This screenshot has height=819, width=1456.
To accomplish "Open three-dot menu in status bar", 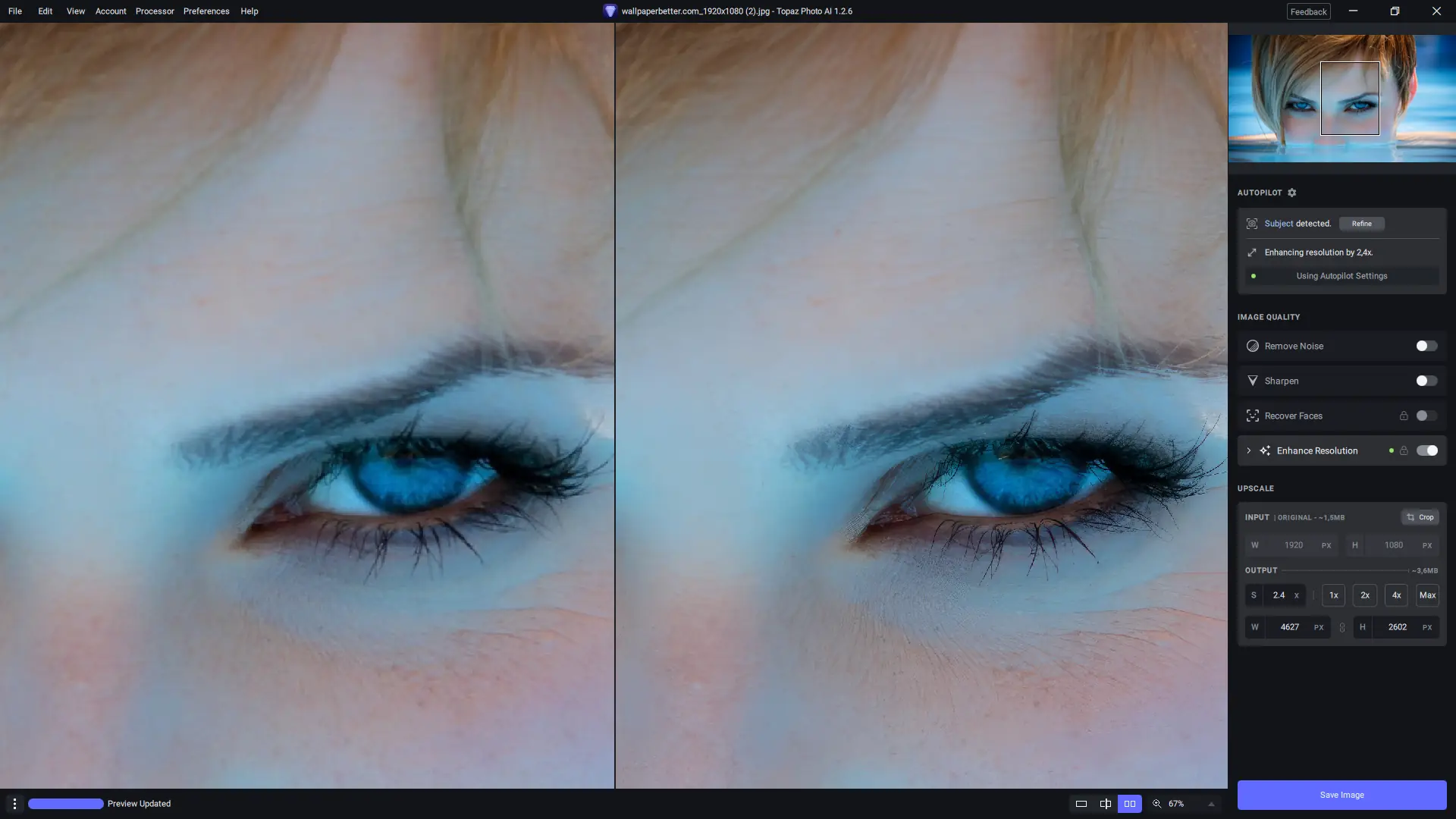I will (x=14, y=804).
